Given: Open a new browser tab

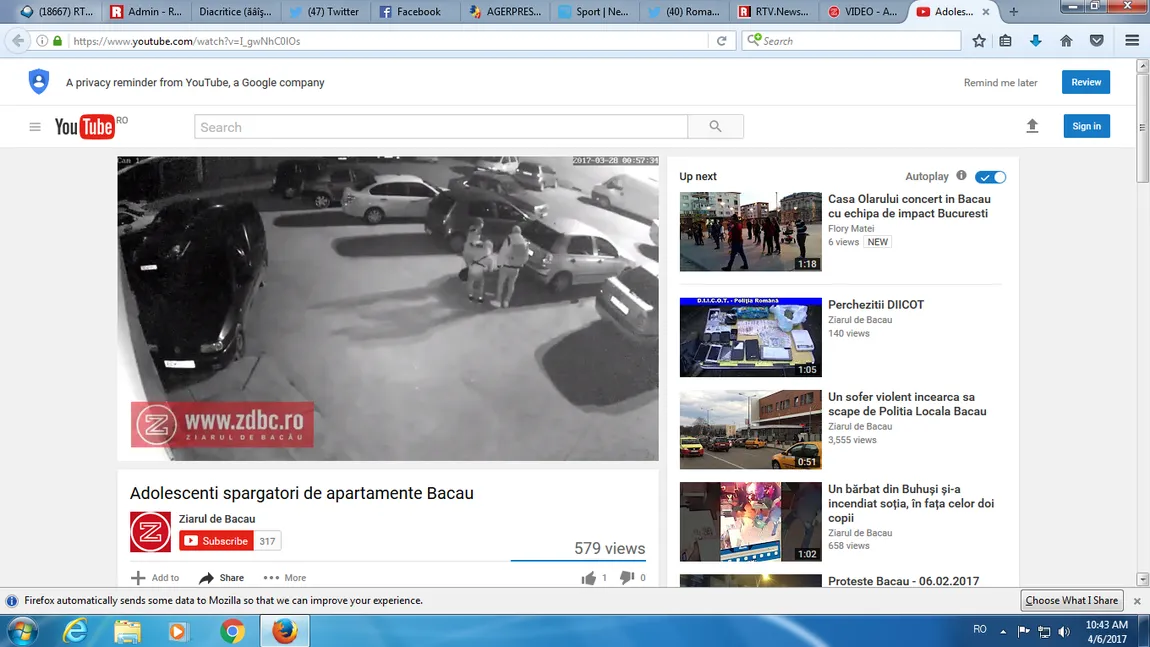Looking at the screenshot, I should pos(1014,12).
